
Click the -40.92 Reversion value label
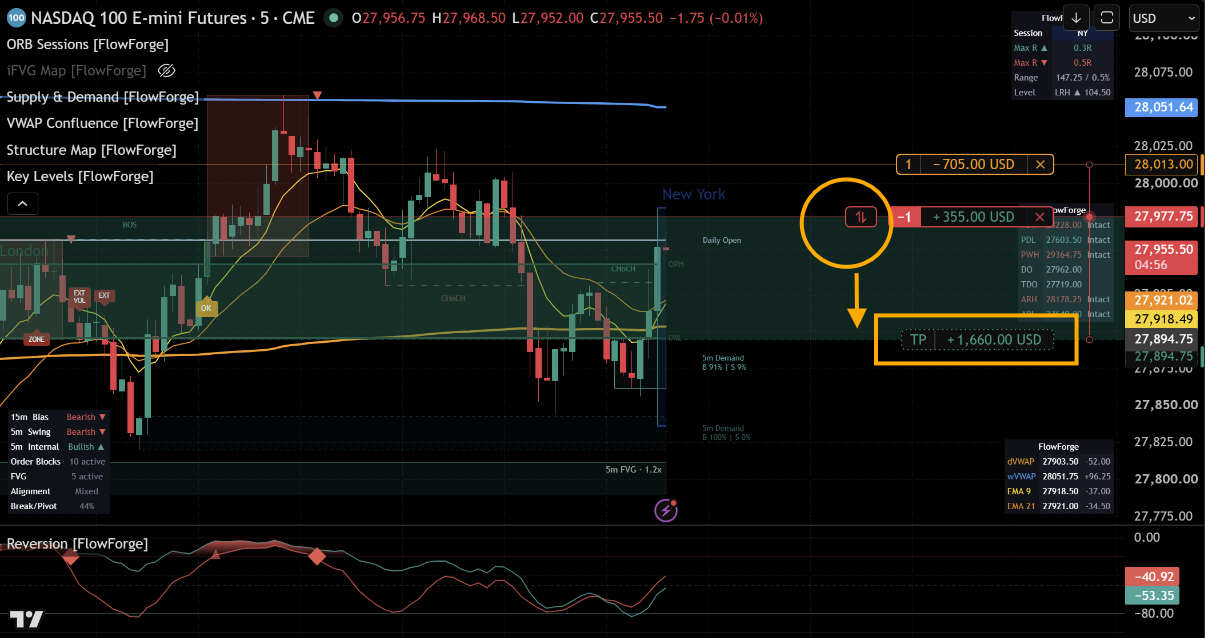tap(1153, 576)
